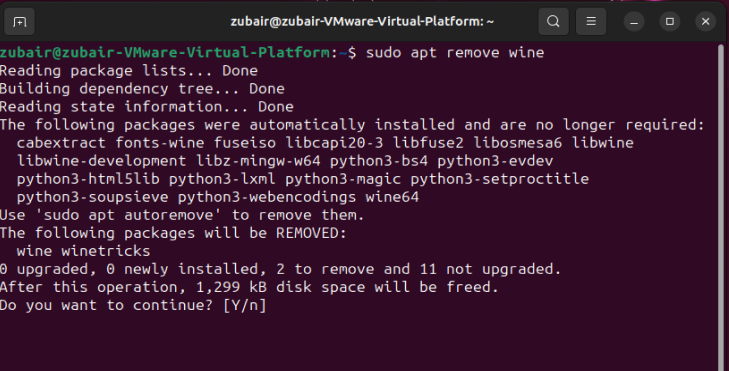Click the Y/n confirmation prompt
The image size is (729, 371).
(245, 305)
